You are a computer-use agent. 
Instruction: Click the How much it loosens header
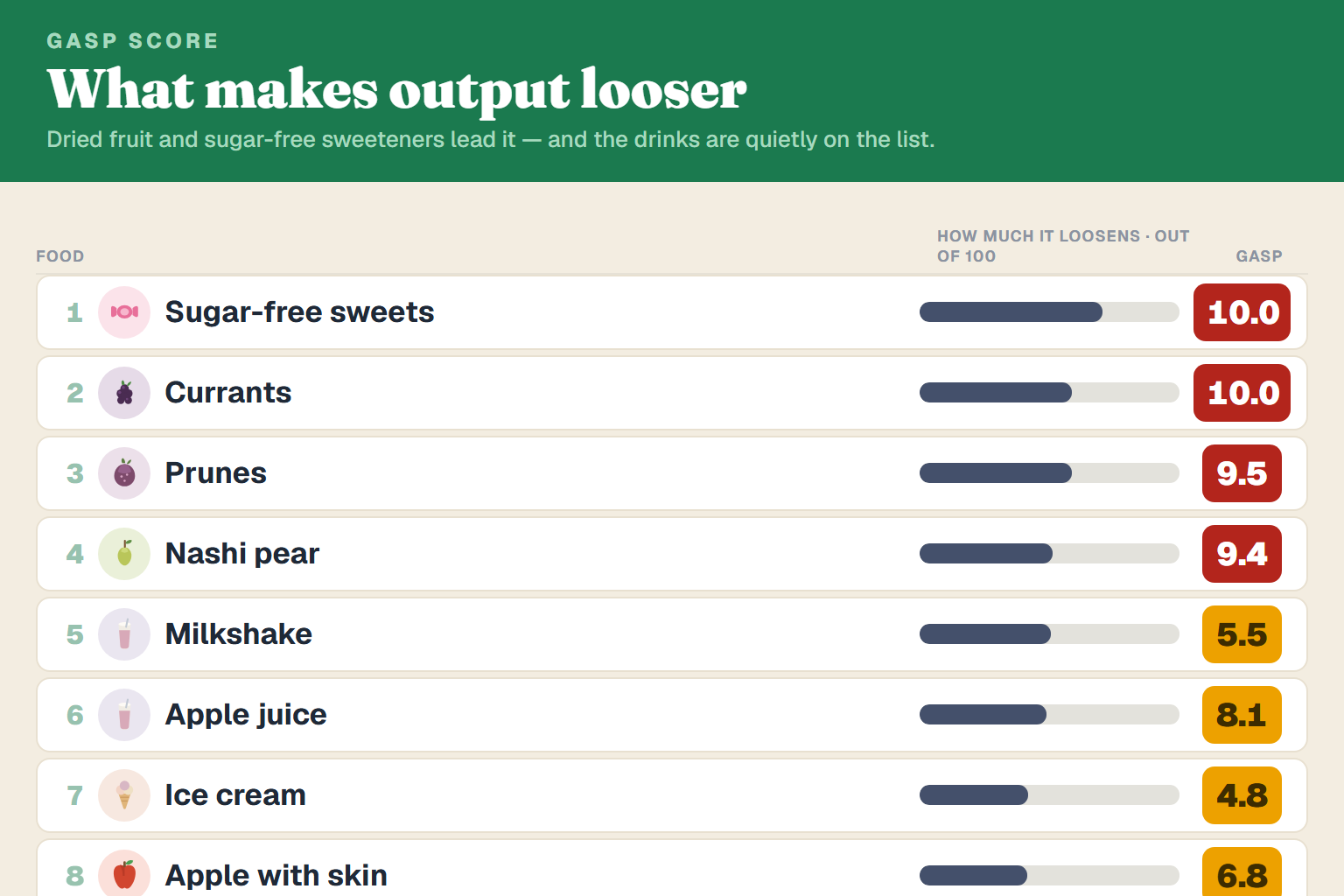pyautogui.click(x=1063, y=246)
